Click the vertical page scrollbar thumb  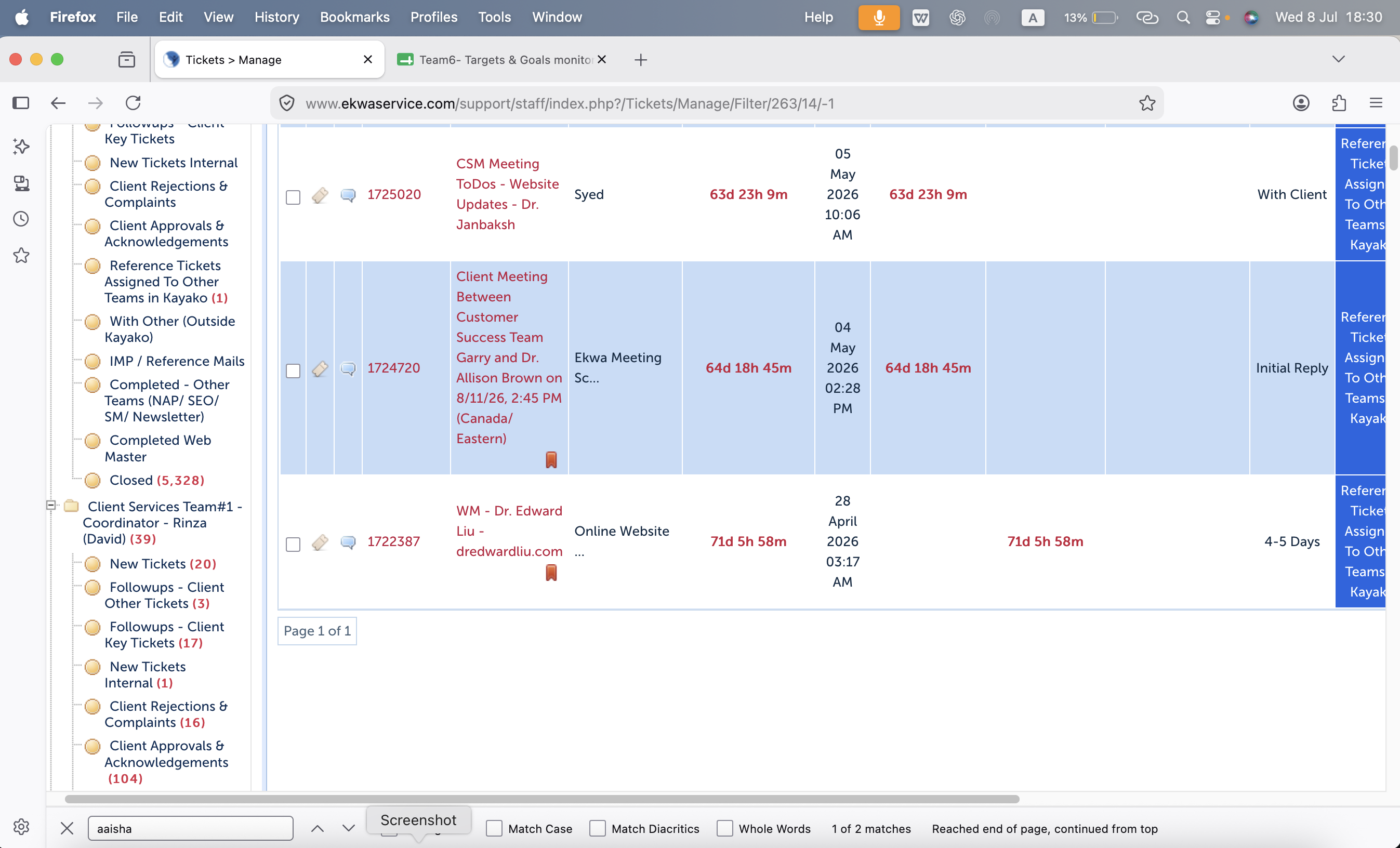[x=1393, y=158]
